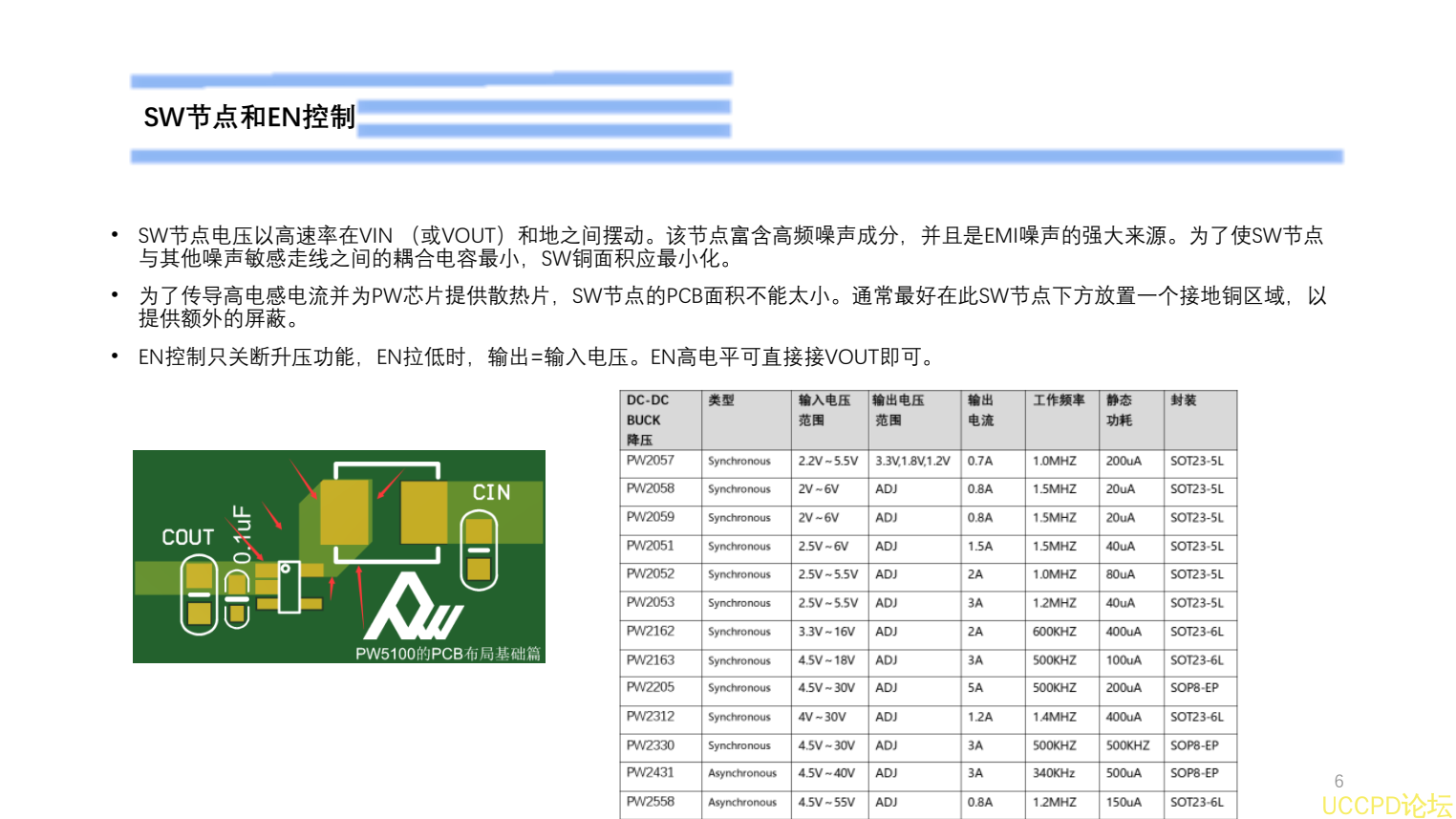This screenshot has height=819, width=1456.
Task: Click the Asynchronous cell for PW2431
Action: pos(743,774)
